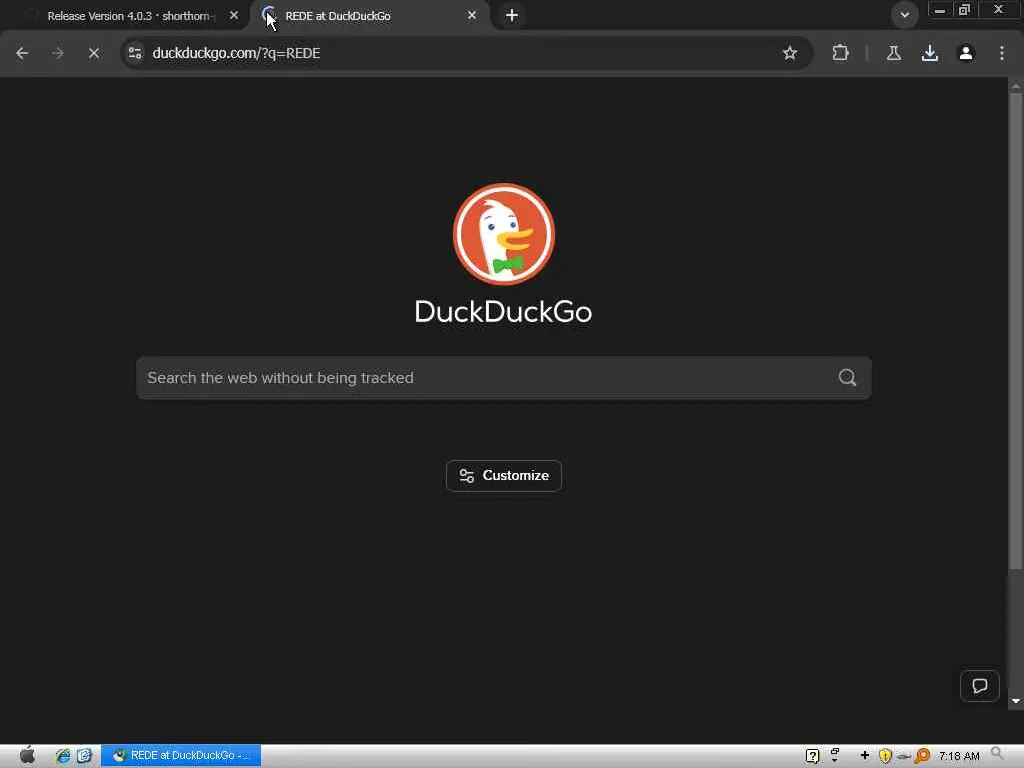Open the yellow security shield tray icon
Screen dimensions: 1024x768
[x=885, y=756]
